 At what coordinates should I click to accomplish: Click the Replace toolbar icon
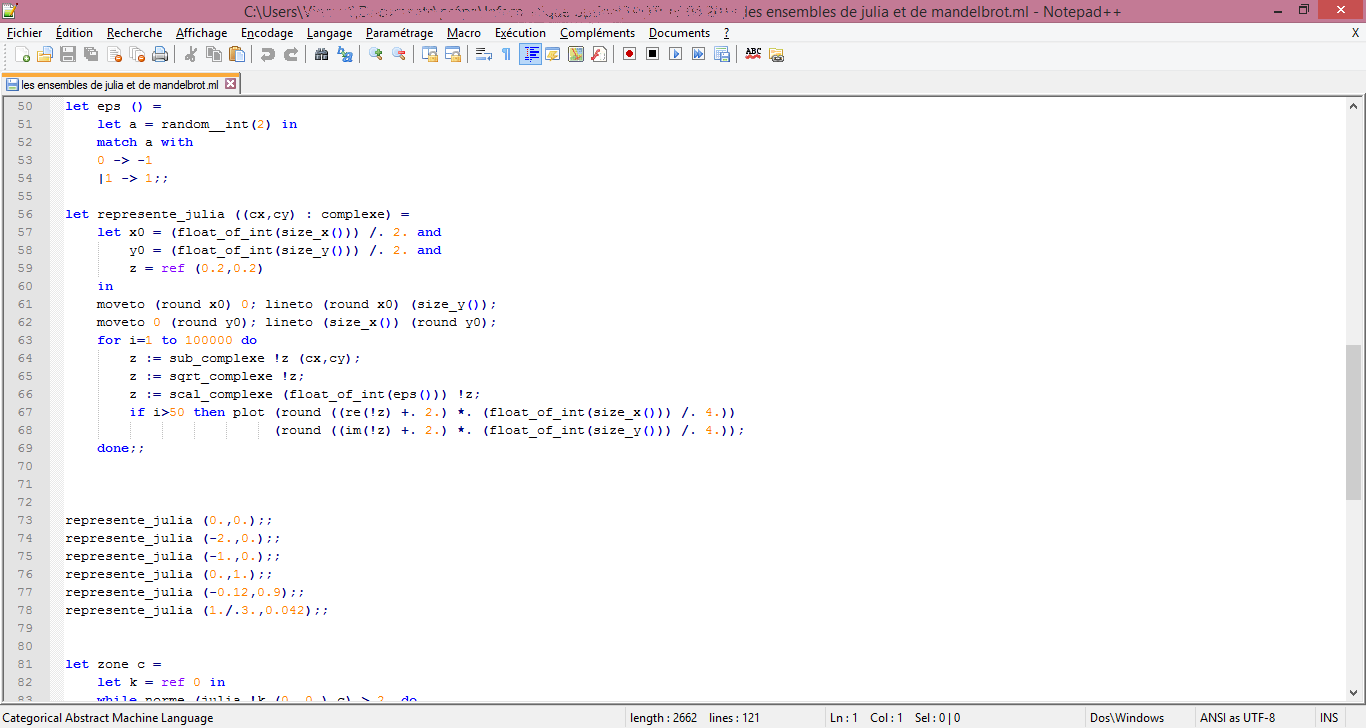[345, 54]
